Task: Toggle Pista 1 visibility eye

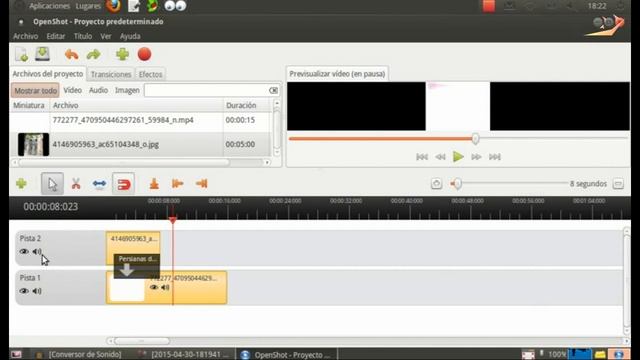Action: click(24, 291)
